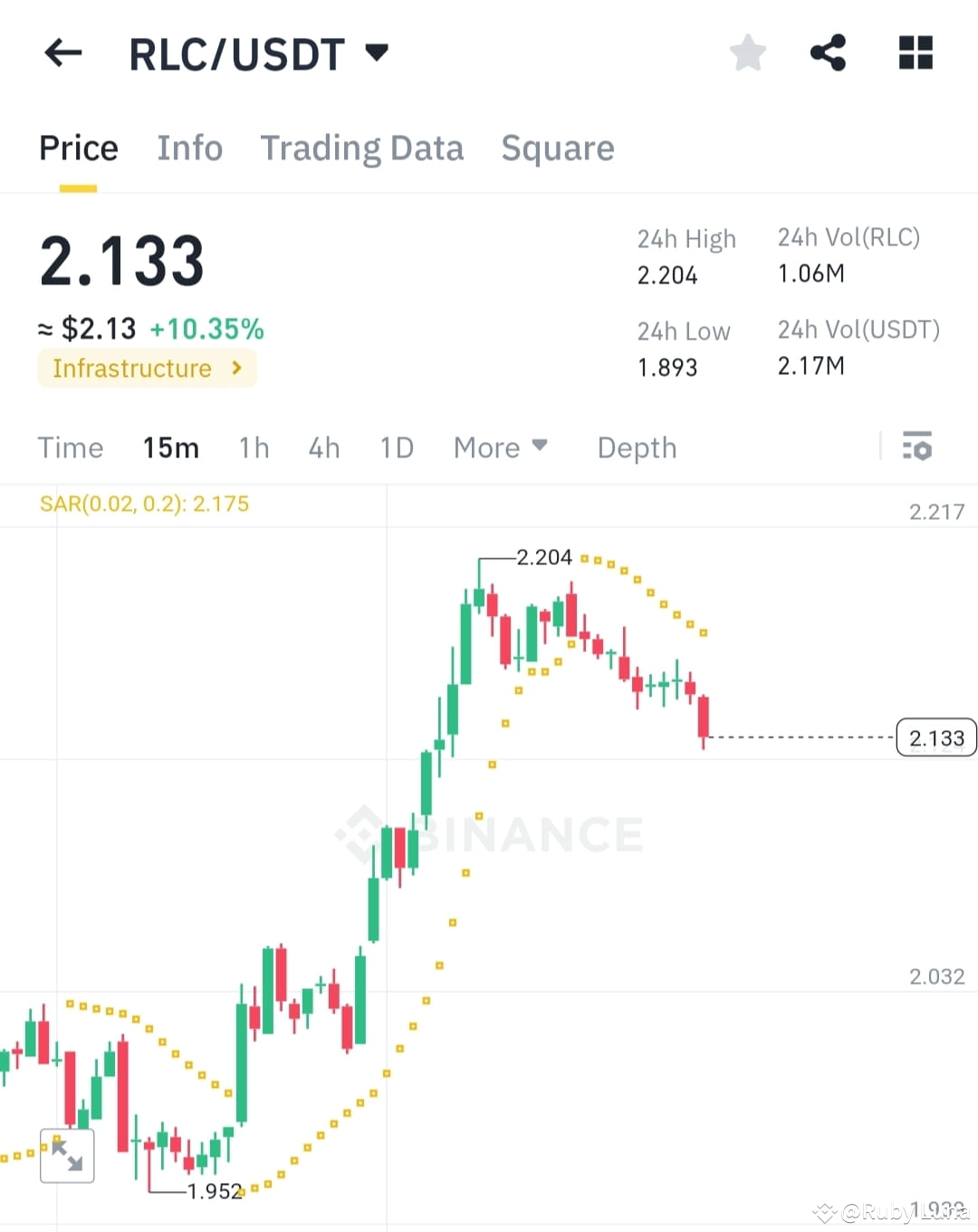Open the Infrastructure category link
Viewport: 978px width, 1232px height.
tap(146, 368)
